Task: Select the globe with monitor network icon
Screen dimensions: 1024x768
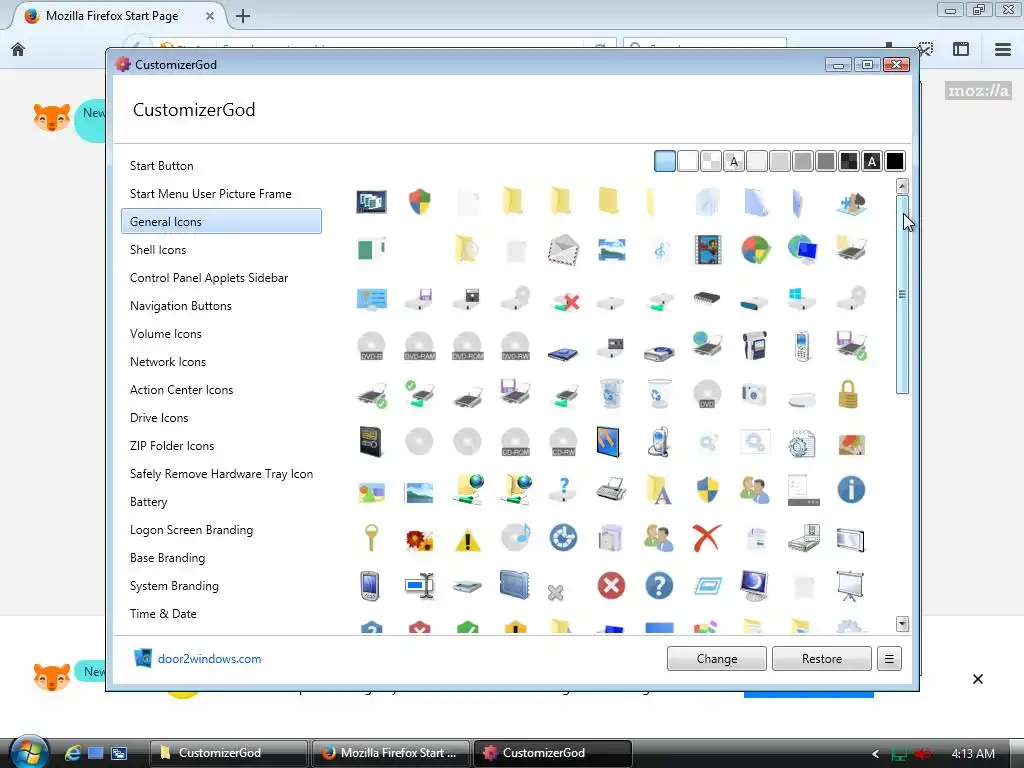Action: click(803, 250)
